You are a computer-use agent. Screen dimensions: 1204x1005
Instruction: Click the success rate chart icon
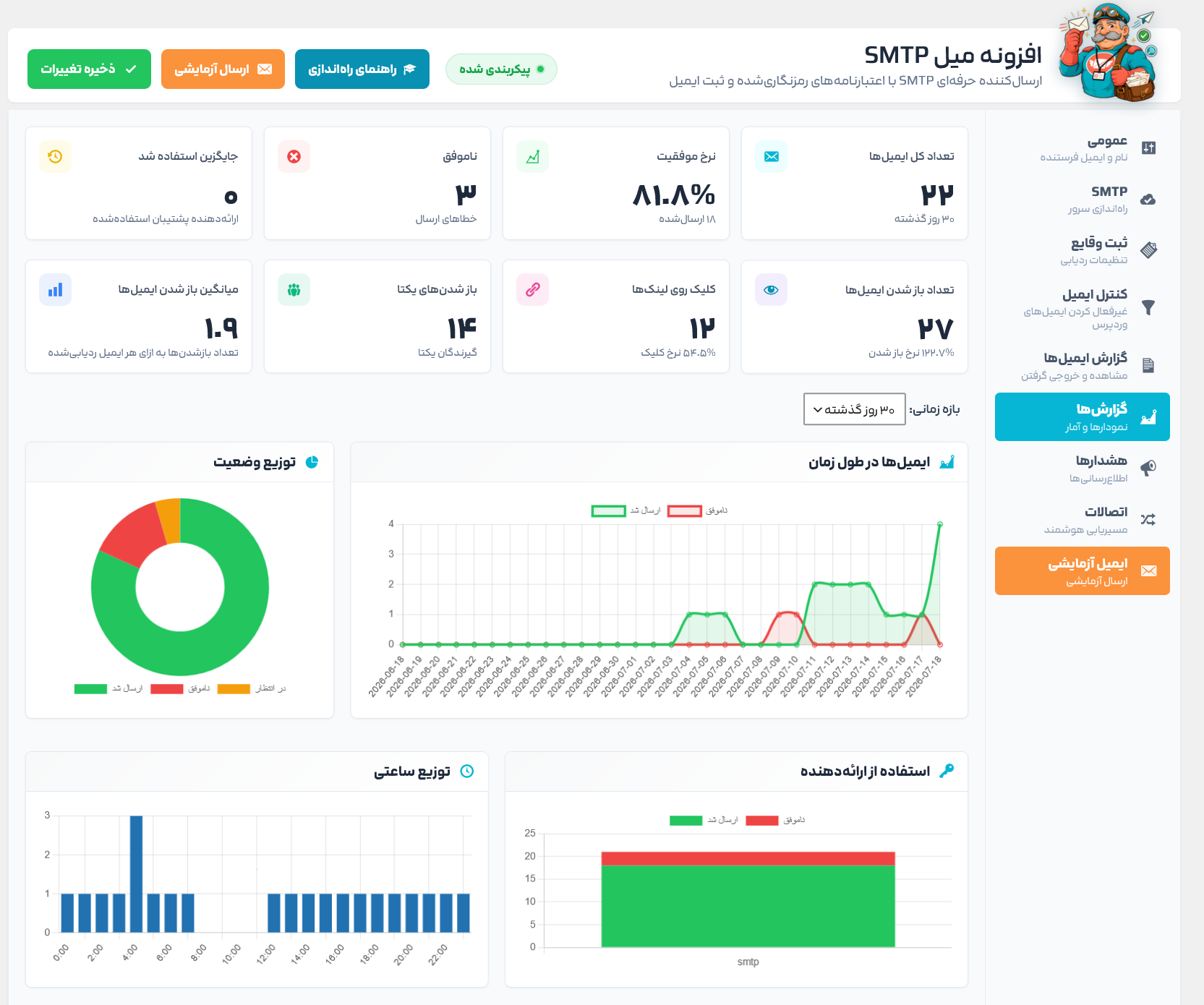pos(533,157)
